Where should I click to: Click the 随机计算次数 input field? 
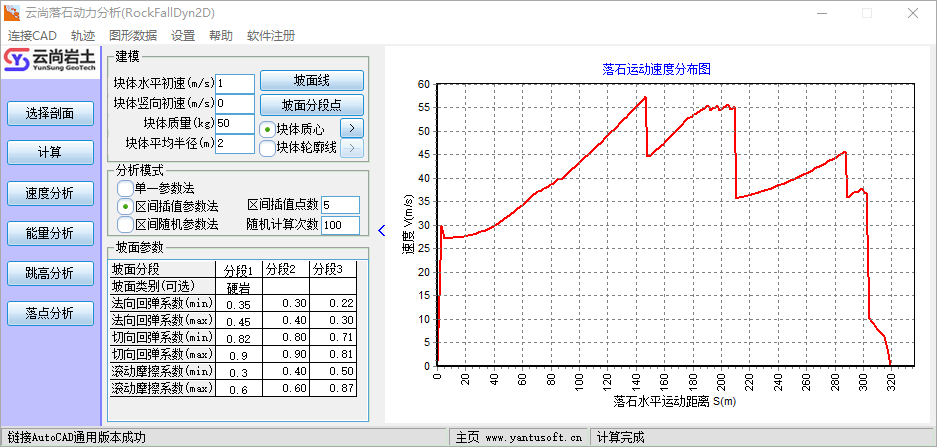tap(340, 225)
